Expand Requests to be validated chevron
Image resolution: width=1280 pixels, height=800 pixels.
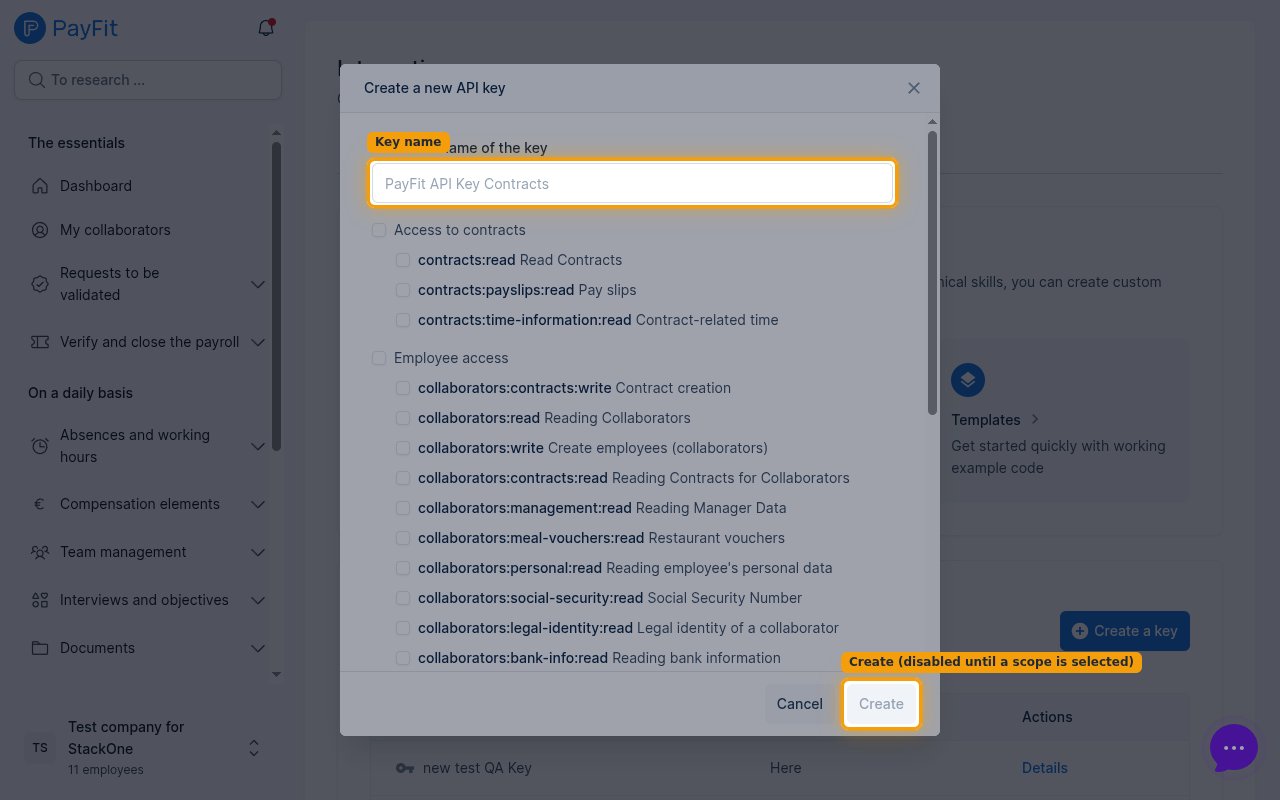tap(258, 284)
